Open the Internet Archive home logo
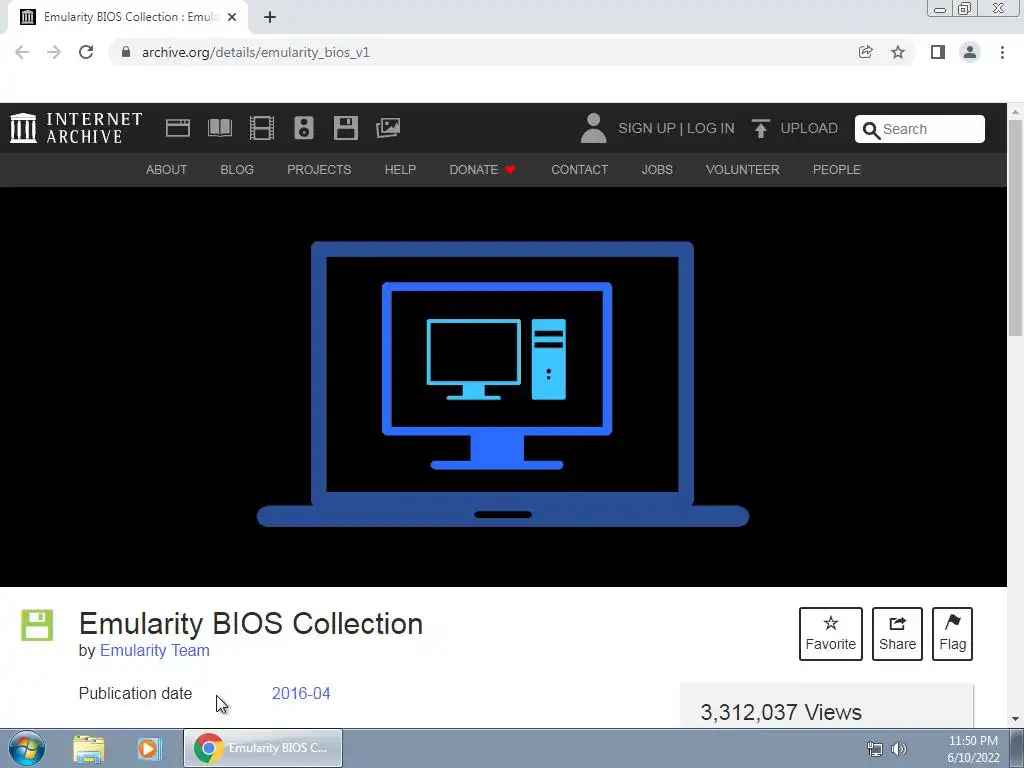Image resolution: width=1024 pixels, height=768 pixels. [x=76, y=128]
